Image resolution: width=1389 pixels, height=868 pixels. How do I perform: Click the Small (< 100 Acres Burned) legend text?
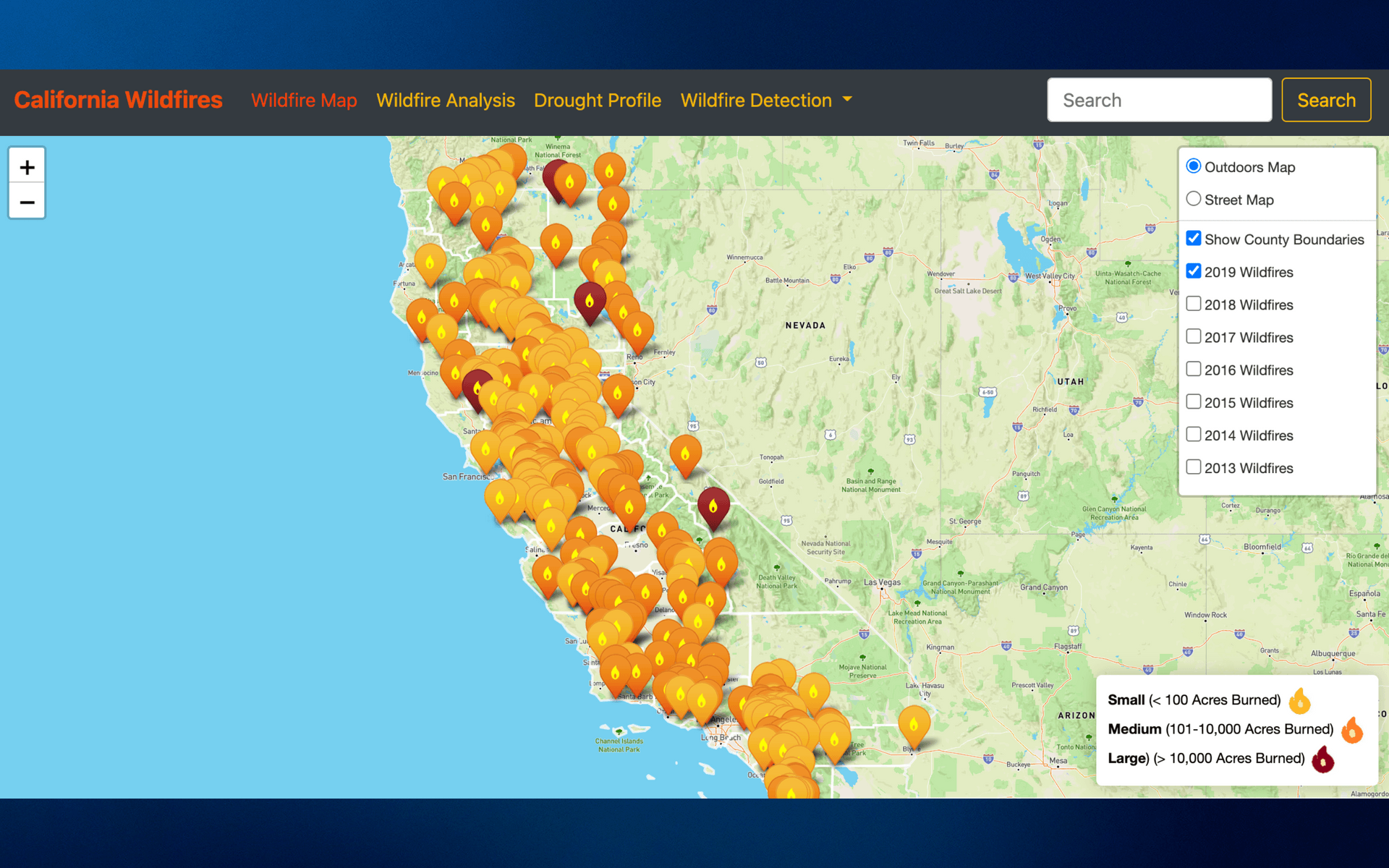(x=1194, y=700)
